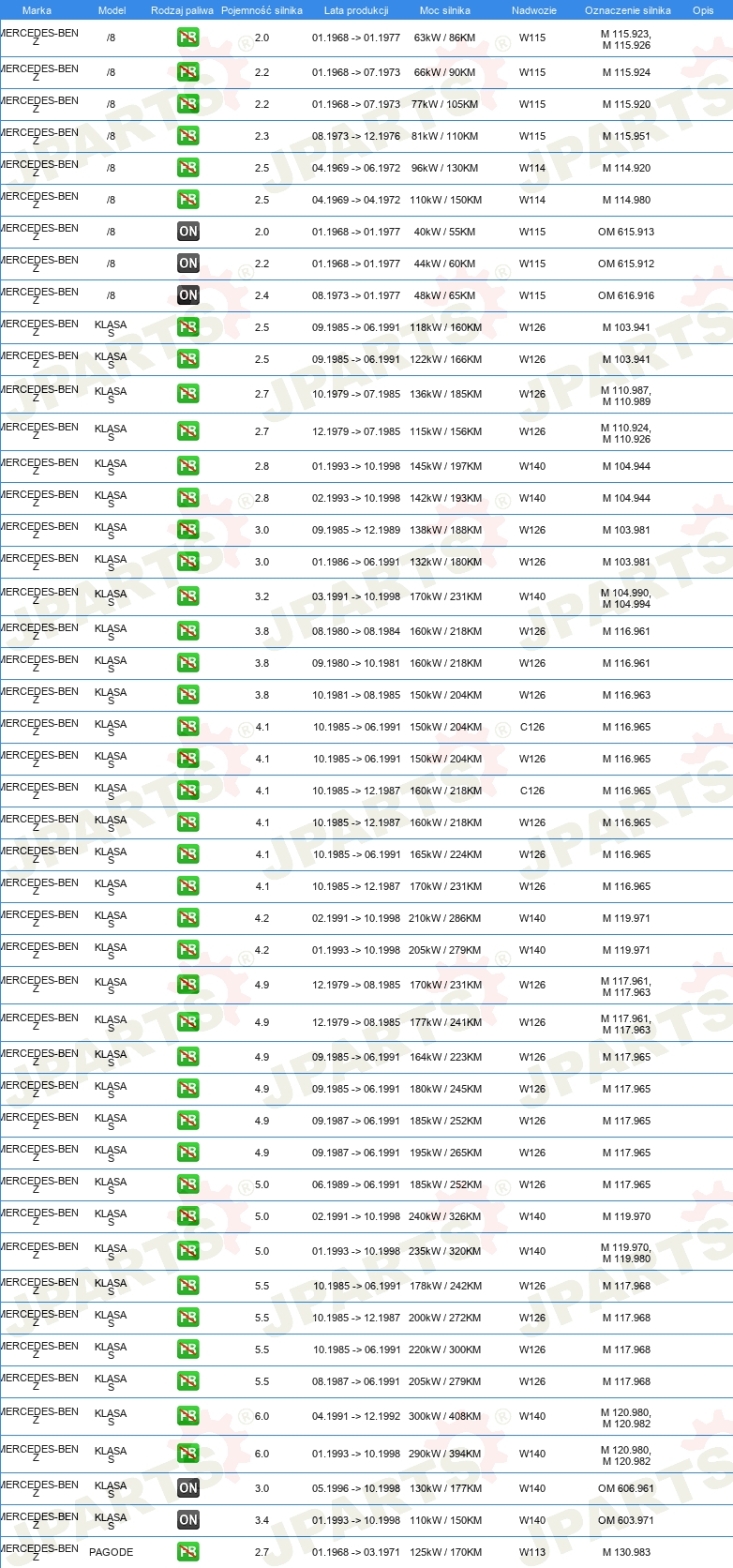
Task: Click the Lata produkcji column header
Action: coord(356,10)
